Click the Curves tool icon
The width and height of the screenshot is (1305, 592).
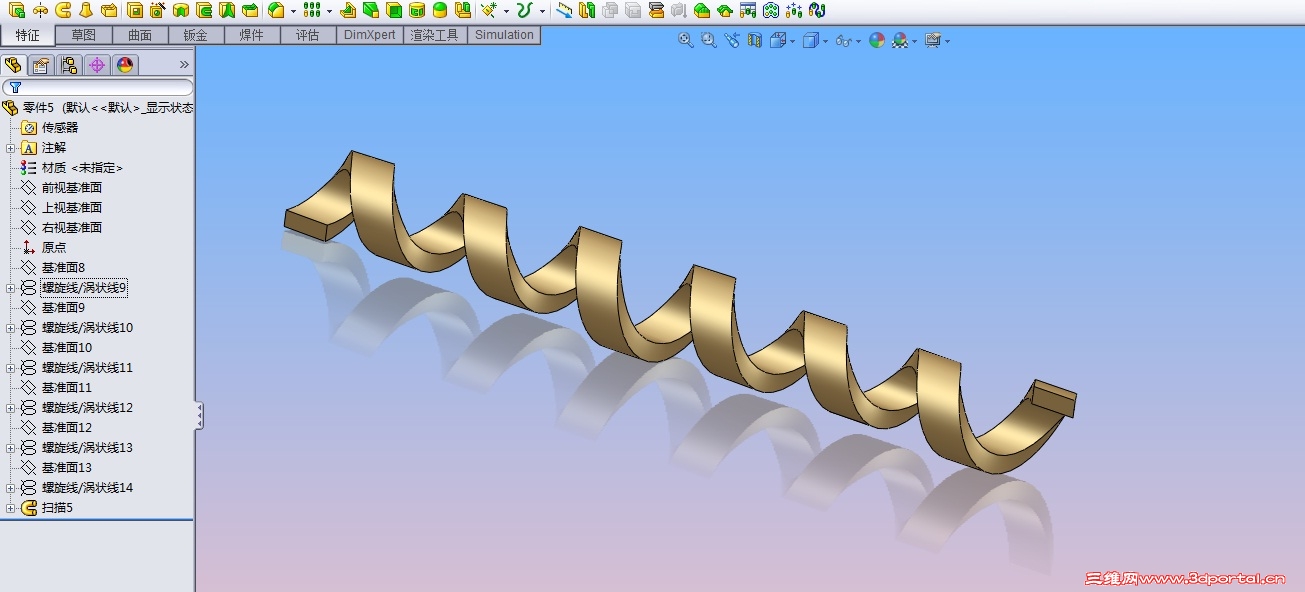click(x=524, y=11)
